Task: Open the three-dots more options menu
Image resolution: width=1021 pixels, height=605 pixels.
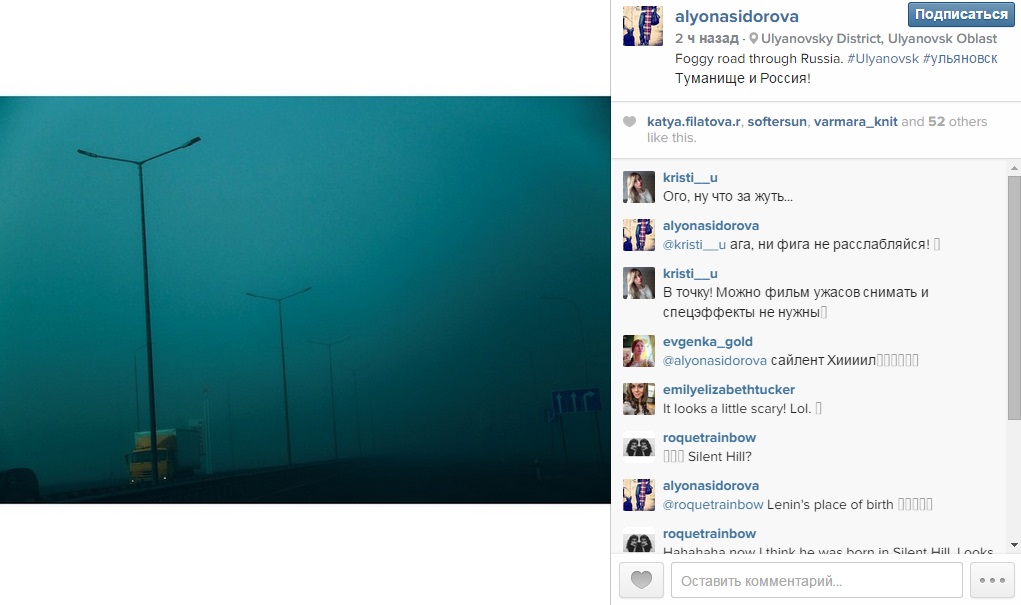Action: click(991, 580)
